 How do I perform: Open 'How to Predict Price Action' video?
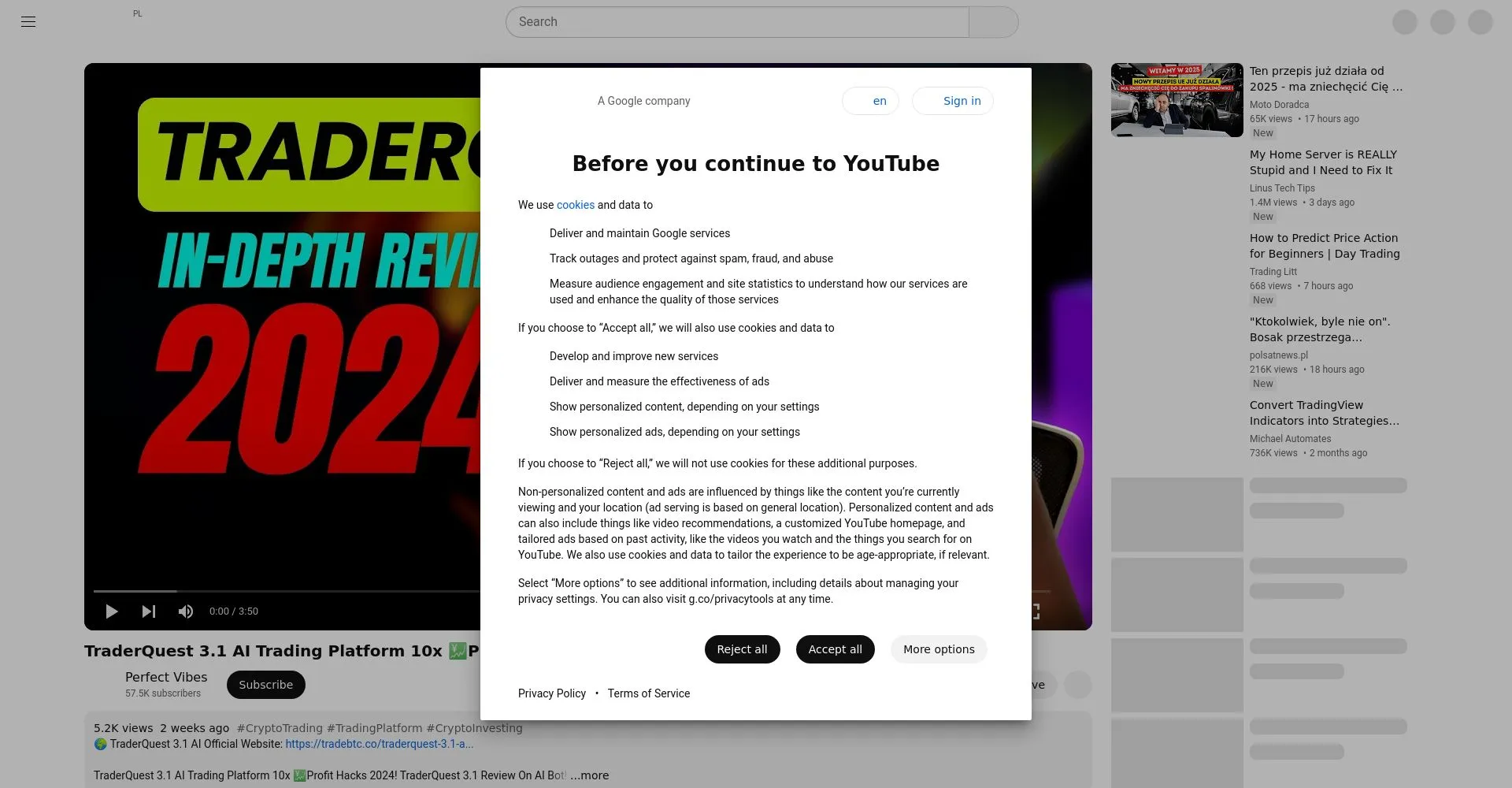point(1325,246)
